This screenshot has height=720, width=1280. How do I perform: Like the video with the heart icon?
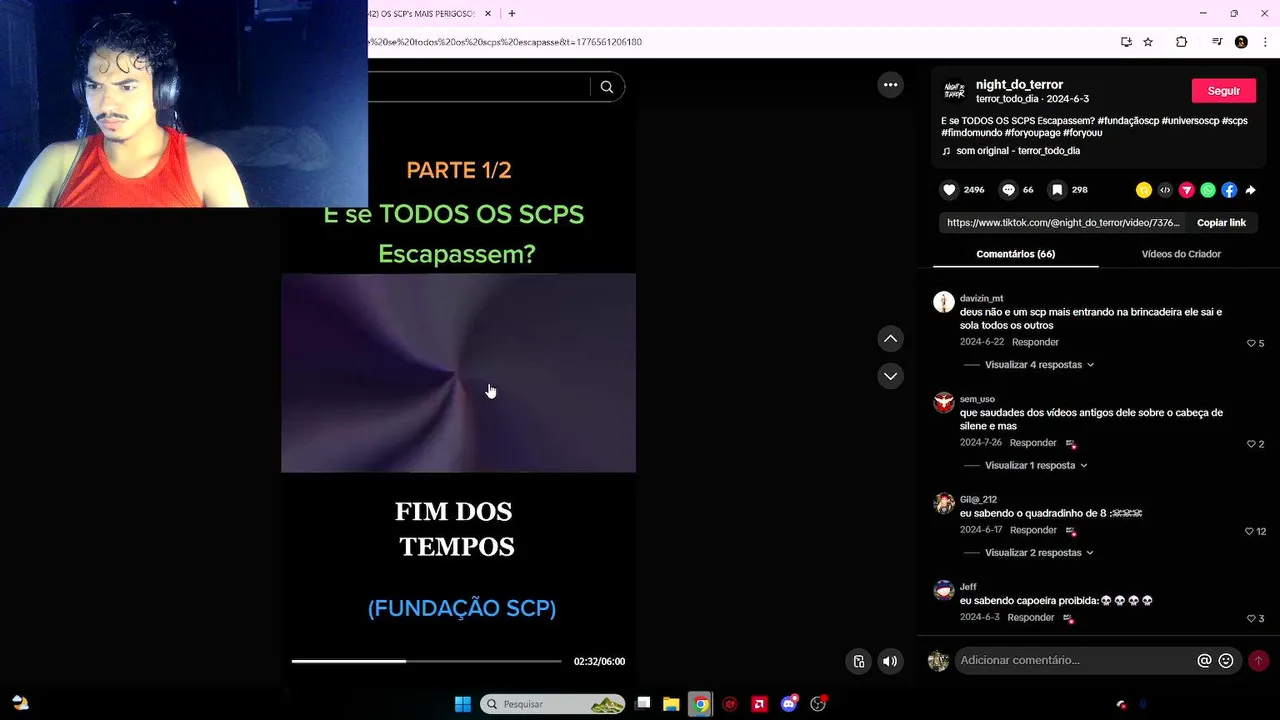point(950,190)
